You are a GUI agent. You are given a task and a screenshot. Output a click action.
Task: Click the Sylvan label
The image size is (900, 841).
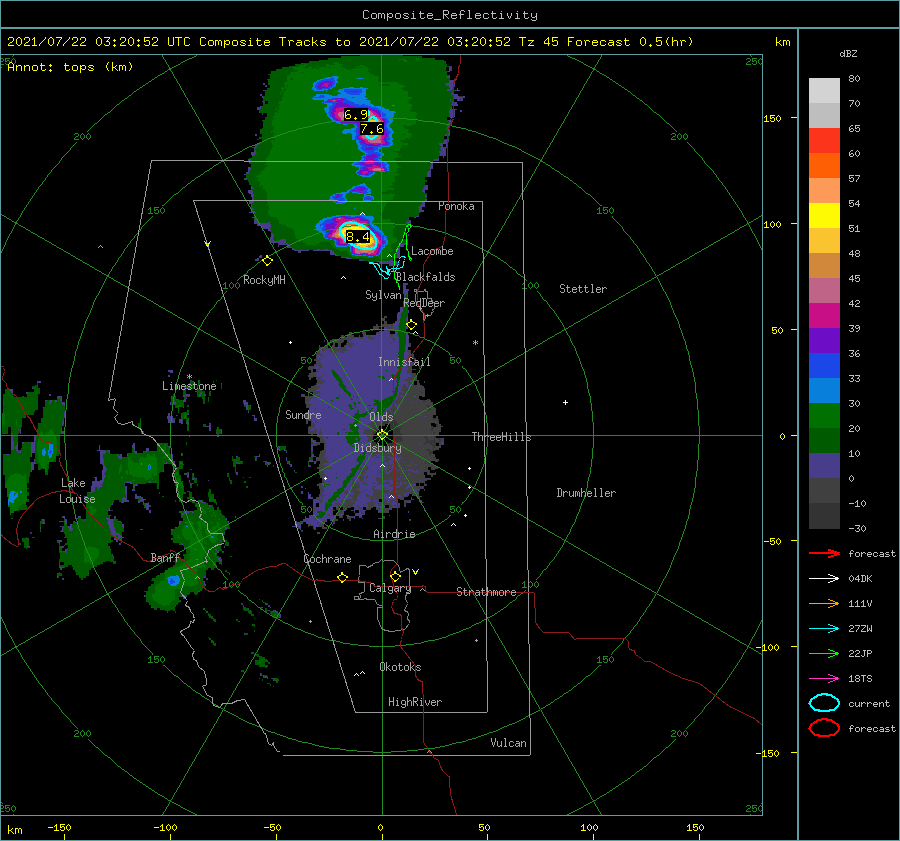383,295
